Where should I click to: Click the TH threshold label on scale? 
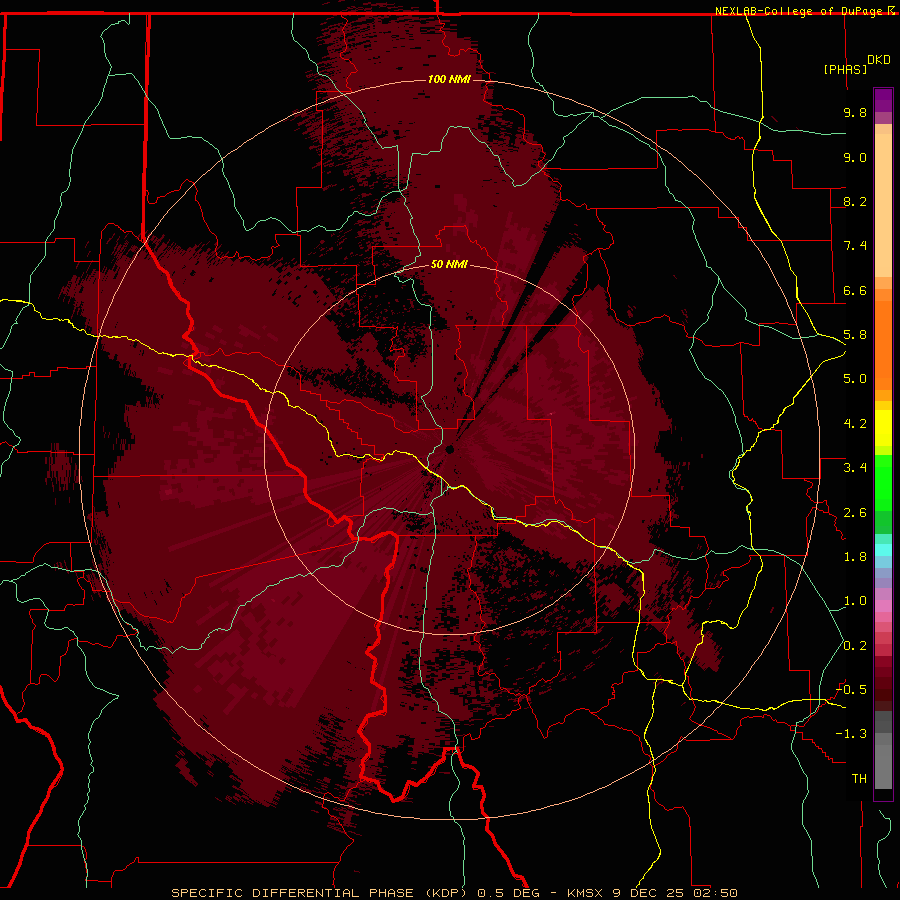(859, 779)
